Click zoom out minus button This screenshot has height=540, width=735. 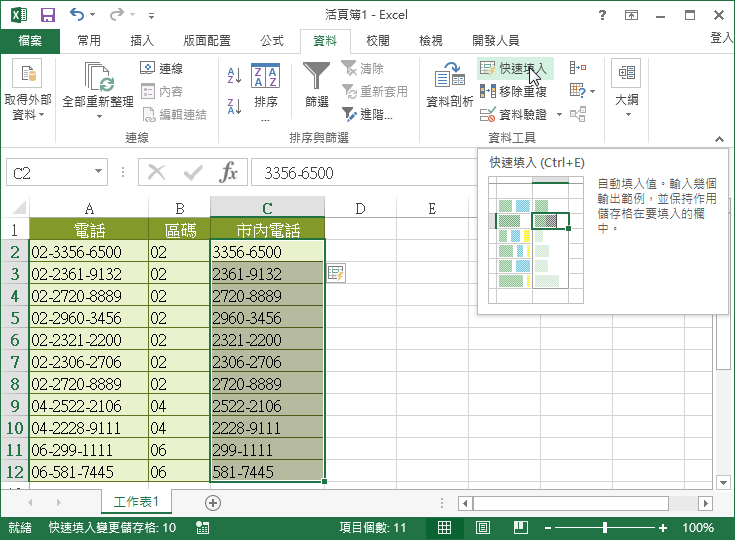[548, 528]
